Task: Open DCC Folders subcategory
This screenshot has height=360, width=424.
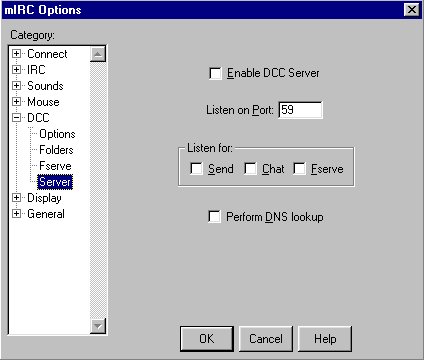Action: [56, 150]
